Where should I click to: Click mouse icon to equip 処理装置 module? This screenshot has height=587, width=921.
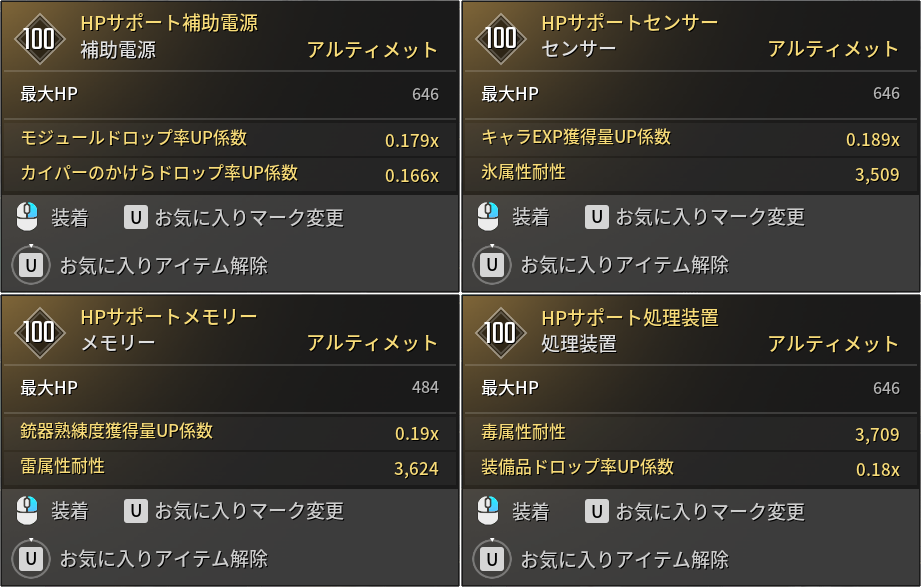coord(488,511)
